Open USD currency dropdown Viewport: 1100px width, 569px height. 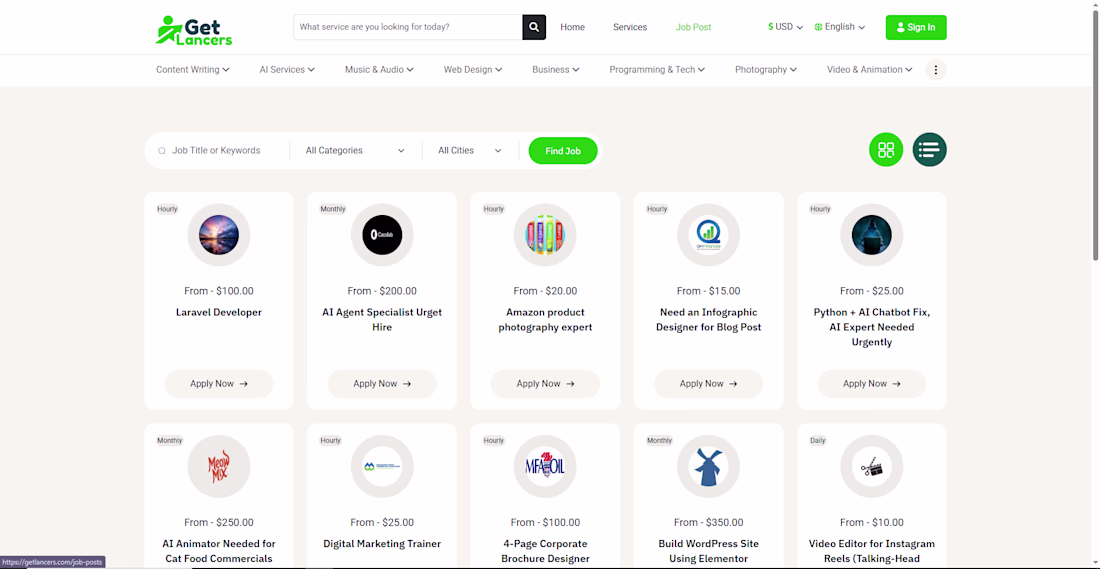(786, 27)
